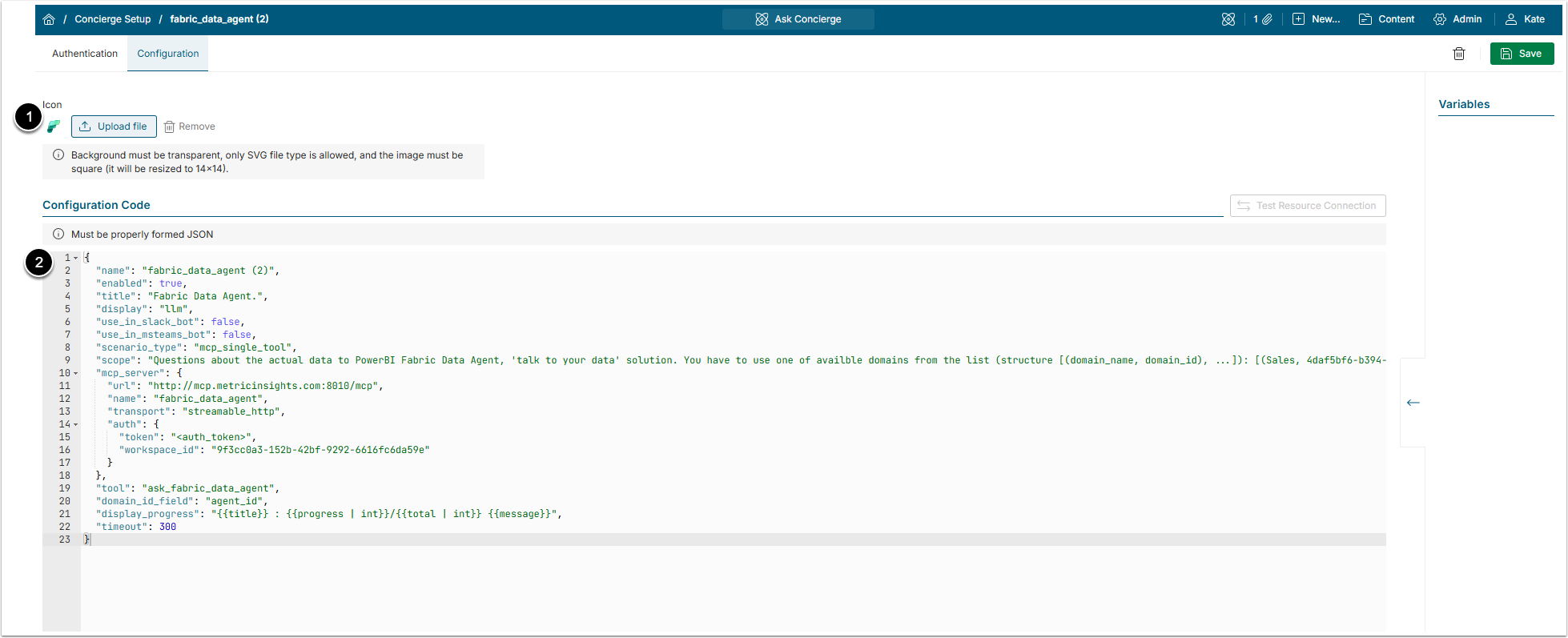Click the "domain_id_field": "agent_id" line
This screenshot has width=1568, height=638.
[x=182, y=501]
